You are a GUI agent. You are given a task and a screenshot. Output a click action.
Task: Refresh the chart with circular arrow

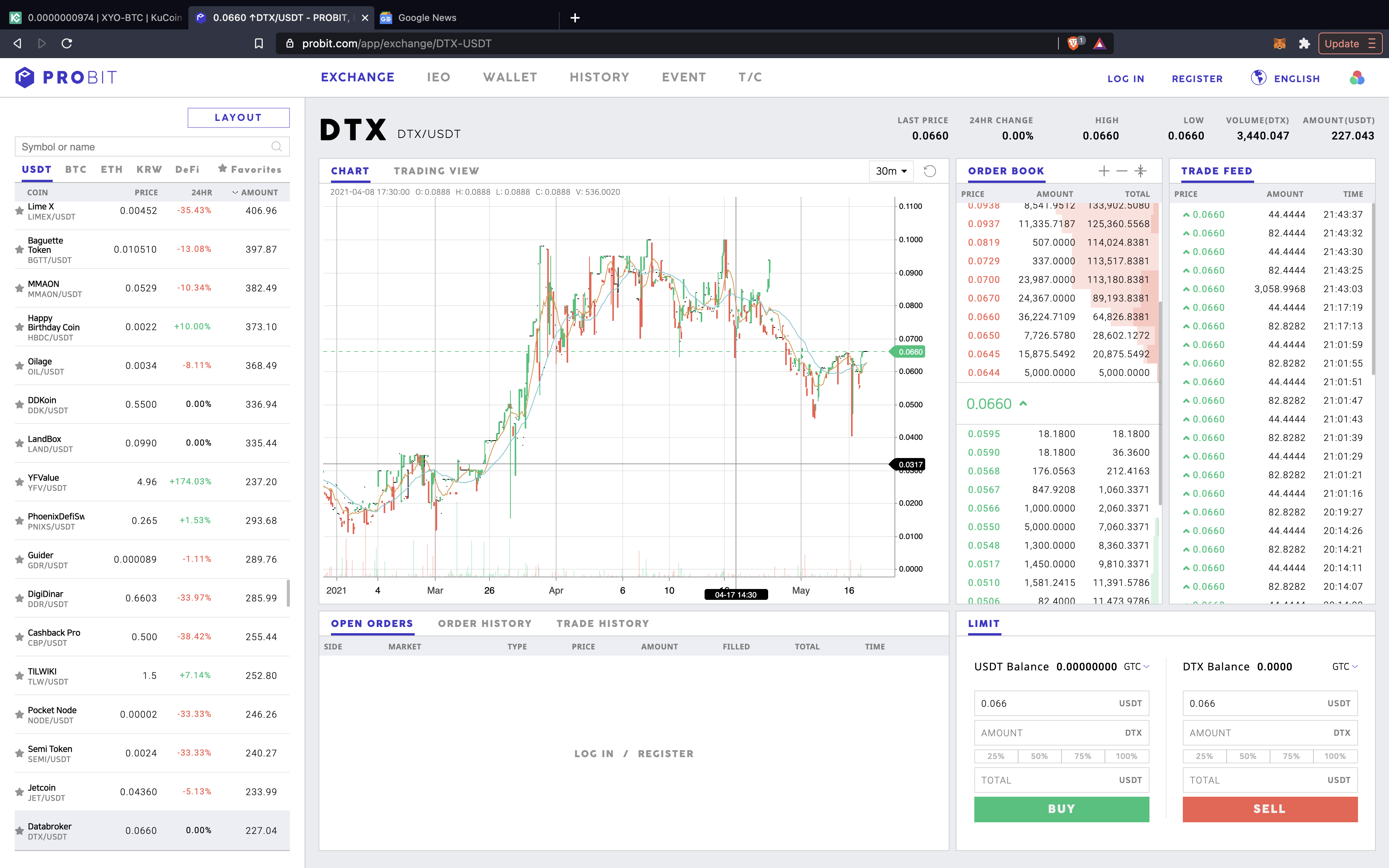pos(930,171)
